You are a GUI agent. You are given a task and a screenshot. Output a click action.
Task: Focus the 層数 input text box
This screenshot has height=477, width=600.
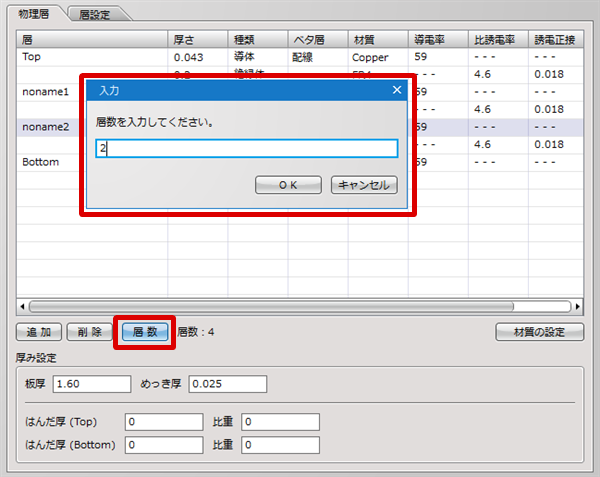coord(246,149)
